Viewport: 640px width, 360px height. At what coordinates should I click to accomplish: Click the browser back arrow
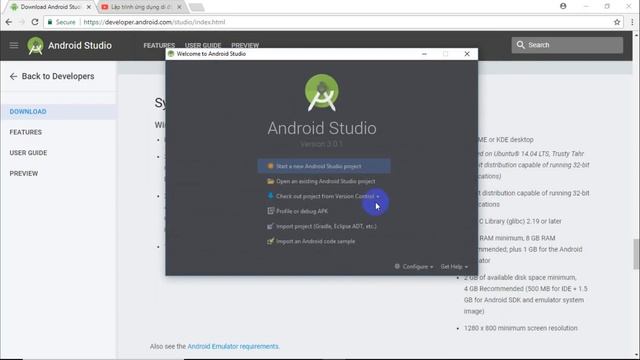9,22
